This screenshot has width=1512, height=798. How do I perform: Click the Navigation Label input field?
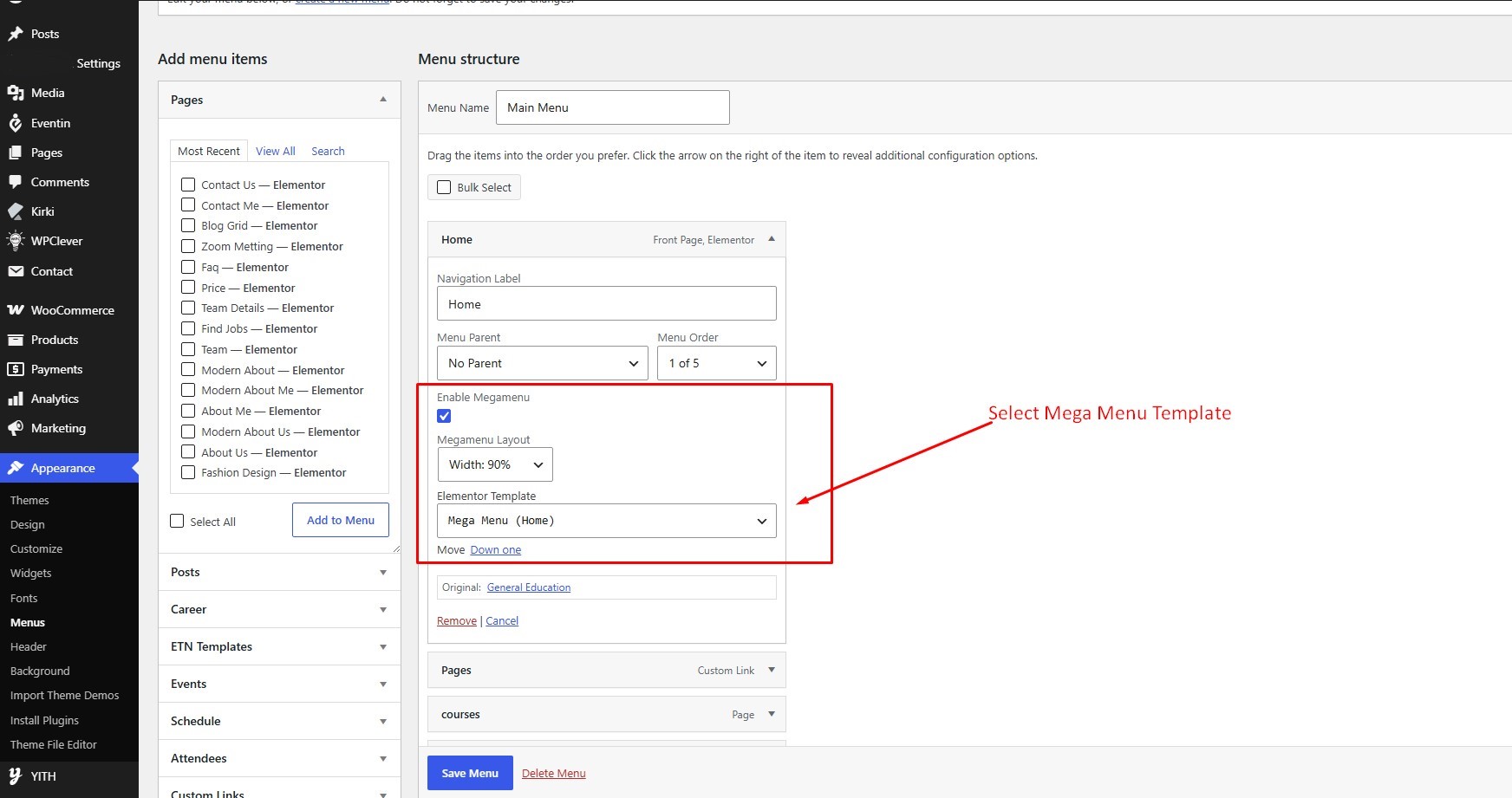607,303
